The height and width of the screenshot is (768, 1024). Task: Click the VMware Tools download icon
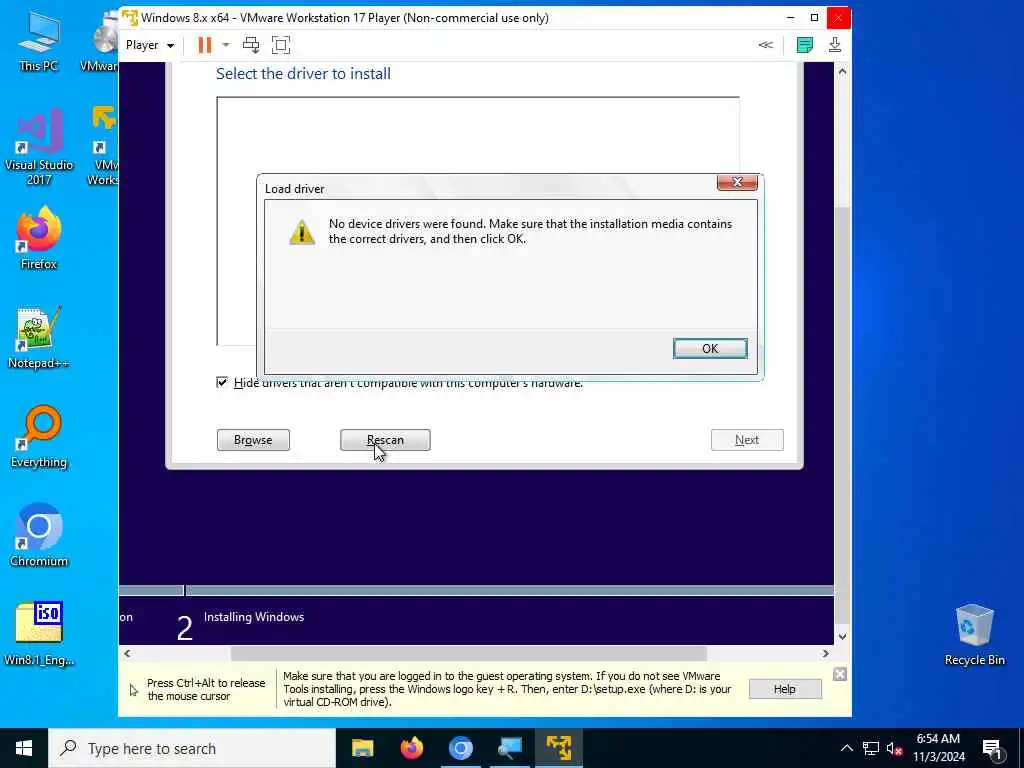(x=835, y=45)
